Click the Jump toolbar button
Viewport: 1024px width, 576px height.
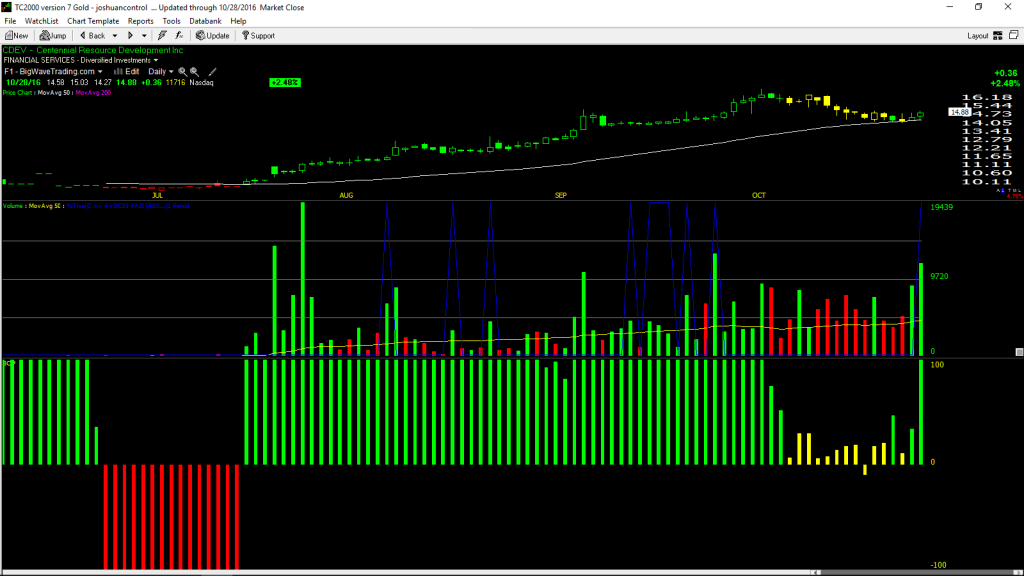[x=54, y=36]
